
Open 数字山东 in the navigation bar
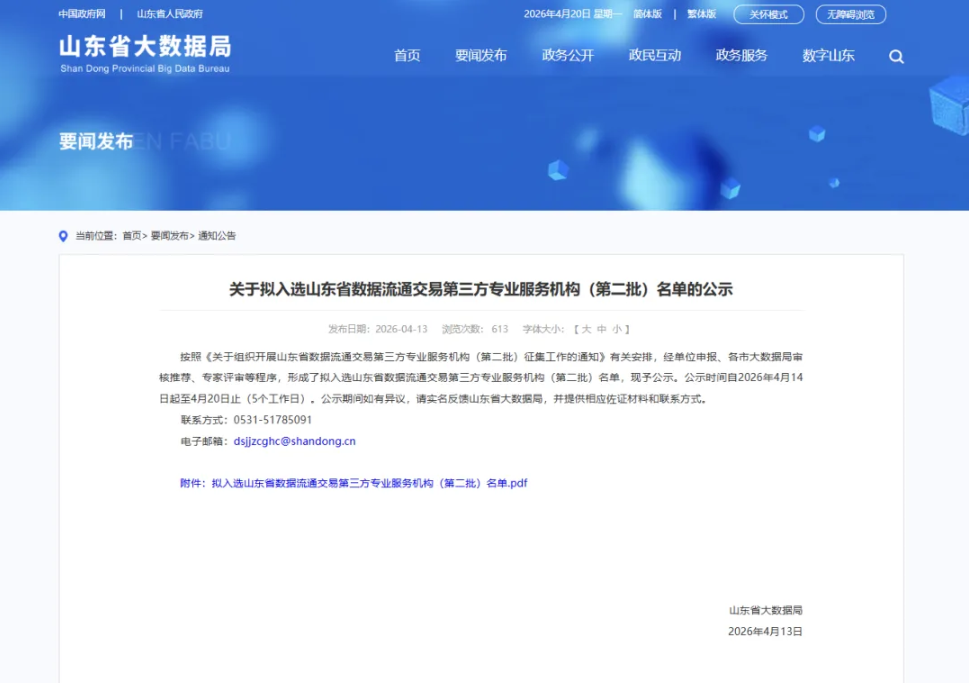point(828,56)
